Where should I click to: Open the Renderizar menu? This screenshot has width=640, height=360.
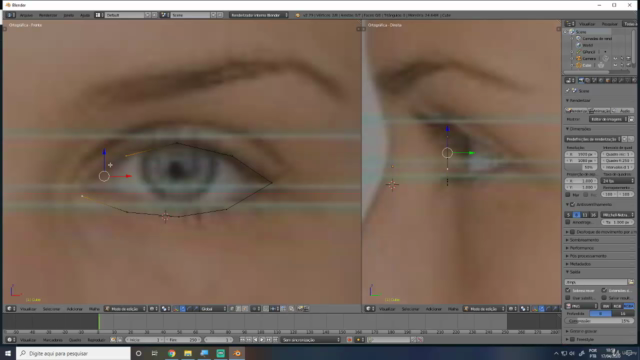[48, 15]
